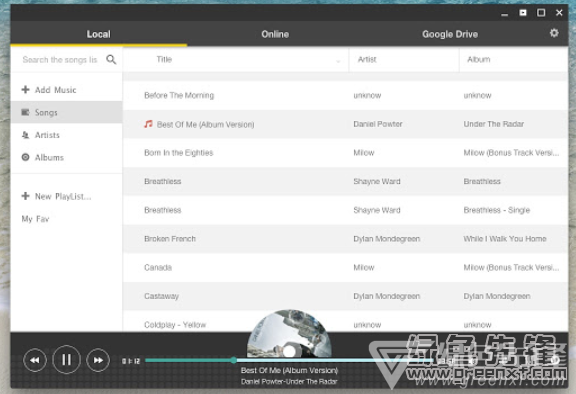Switch to the Online tab
The image size is (576, 394).
[x=275, y=34]
